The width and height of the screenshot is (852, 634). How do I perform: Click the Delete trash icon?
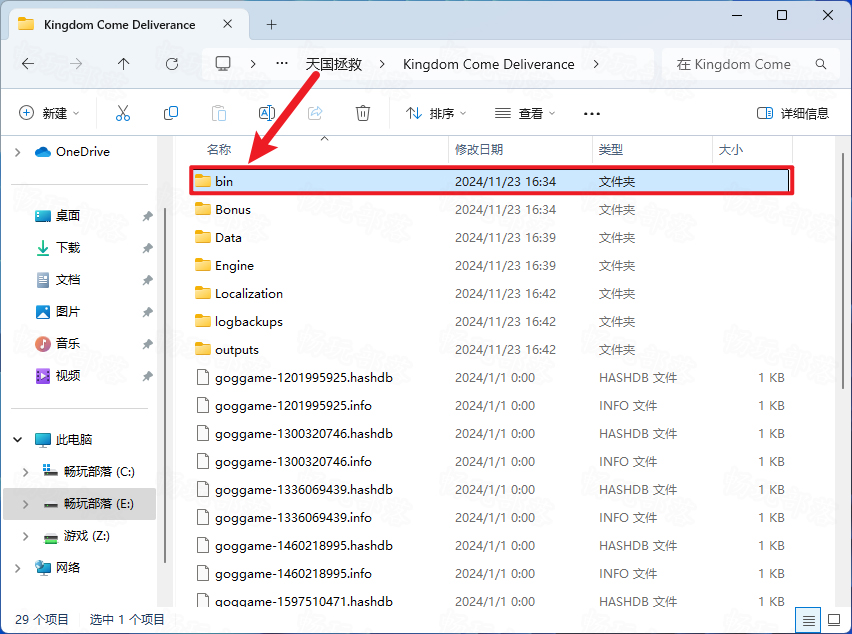363,113
